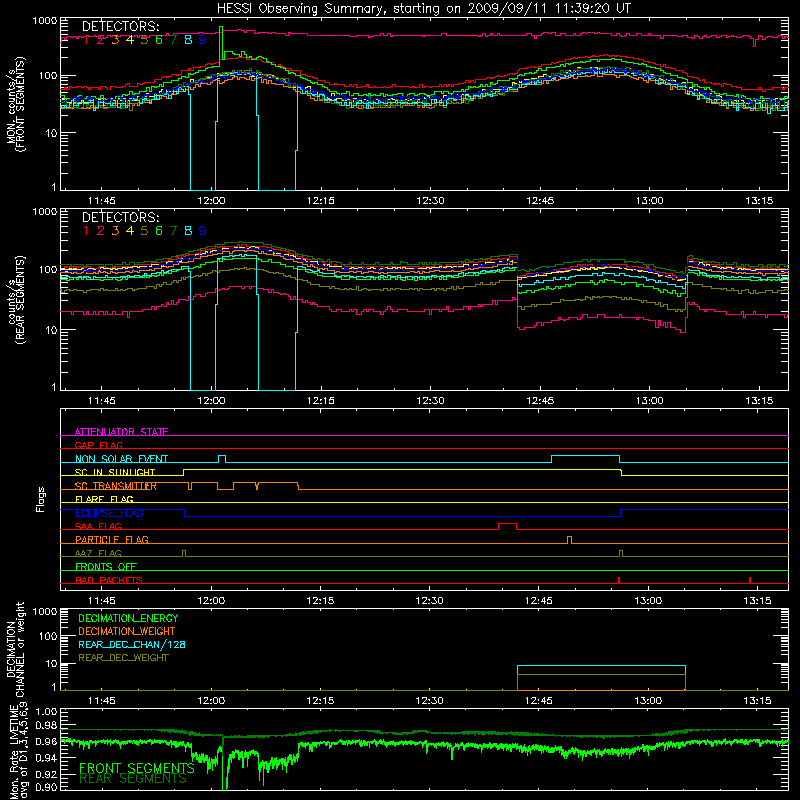Click the FRONT SEGMENTS livetime legend label
Viewport: 800px width, 800px height.
tap(137, 768)
